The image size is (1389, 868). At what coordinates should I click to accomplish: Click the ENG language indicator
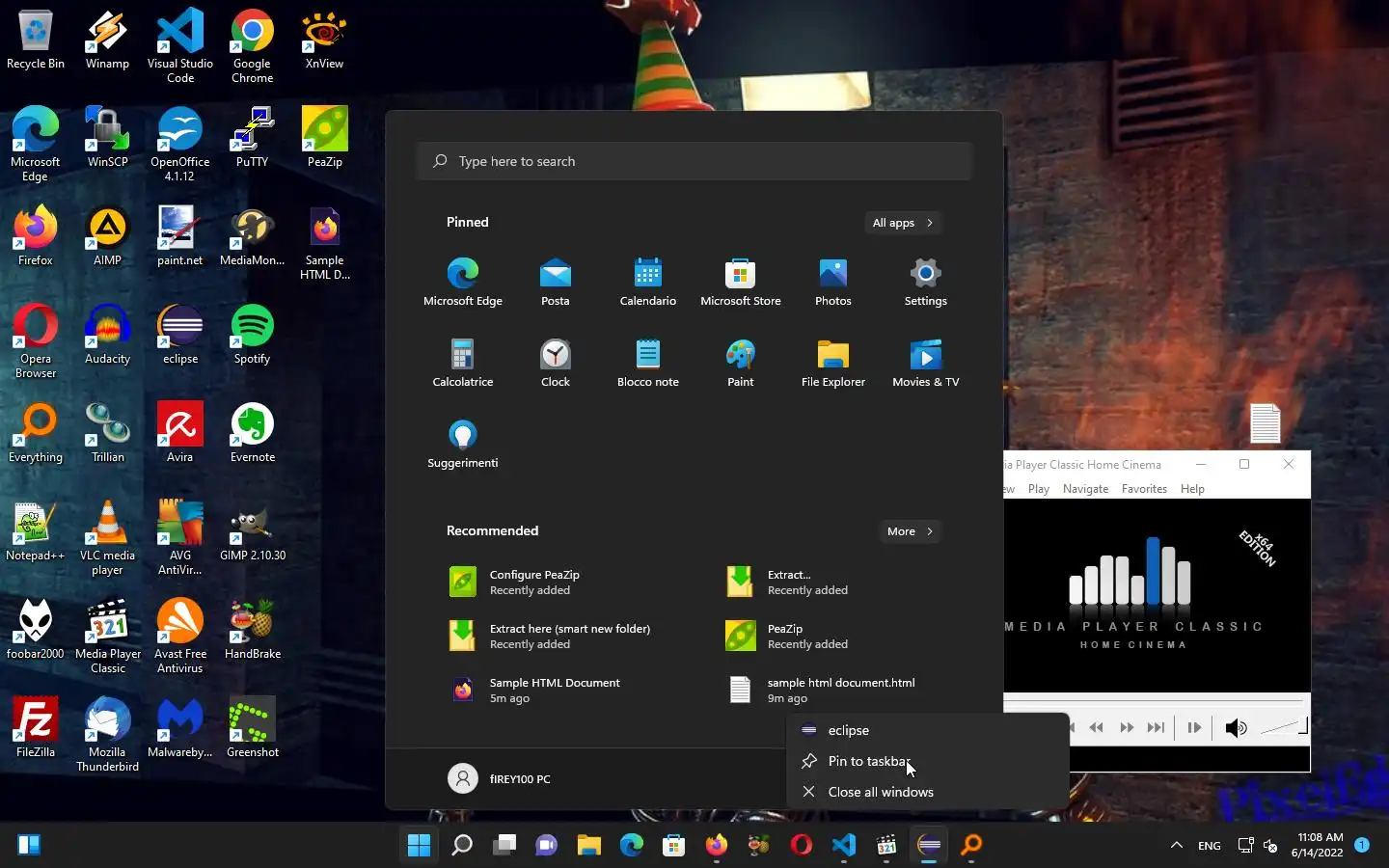(x=1209, y=846)
